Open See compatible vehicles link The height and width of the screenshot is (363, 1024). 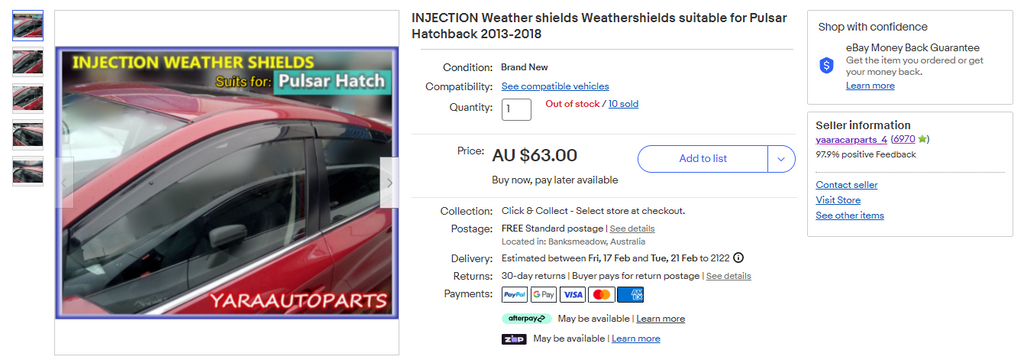[555, 86]
